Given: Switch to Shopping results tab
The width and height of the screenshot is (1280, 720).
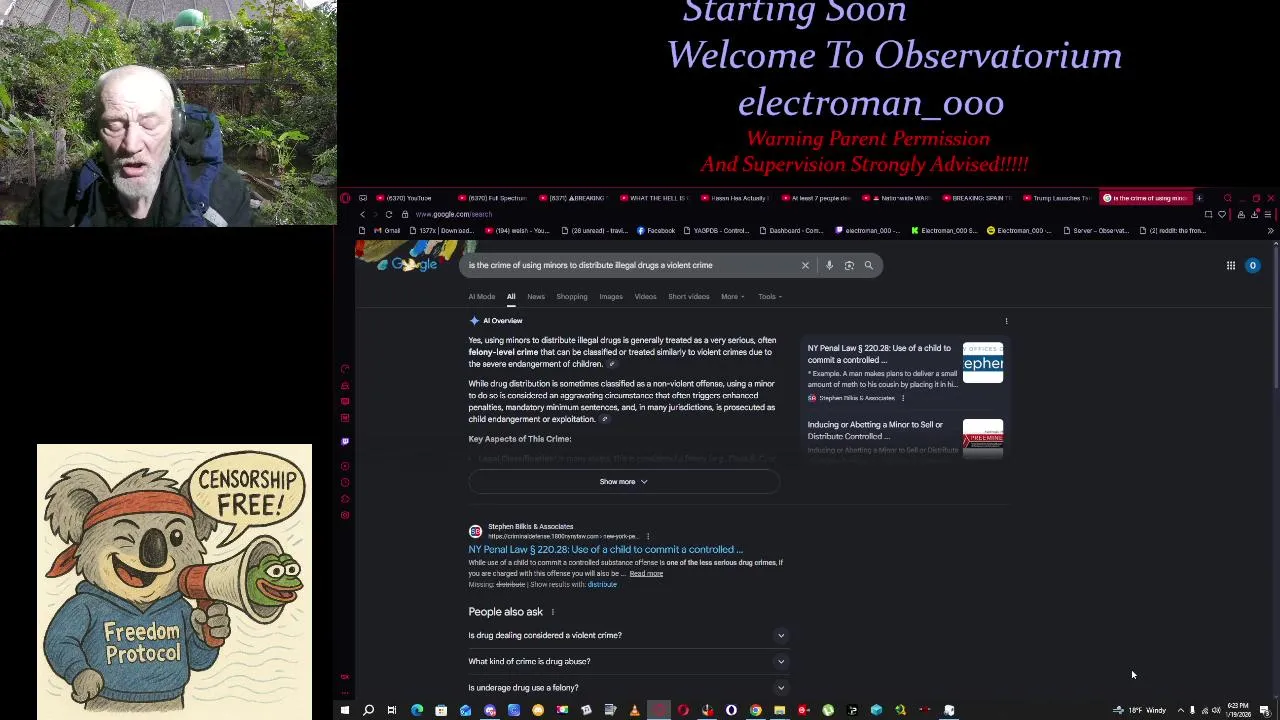Looking at the screenshot, I should click(x=572, y=297).
